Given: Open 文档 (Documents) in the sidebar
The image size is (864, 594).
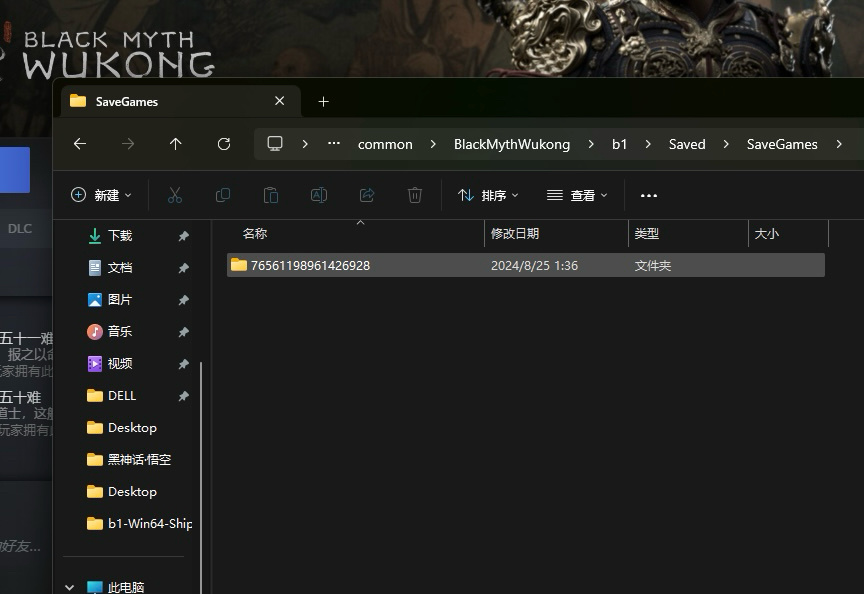Looking at the screenshot, I should (x=120, y=268).
